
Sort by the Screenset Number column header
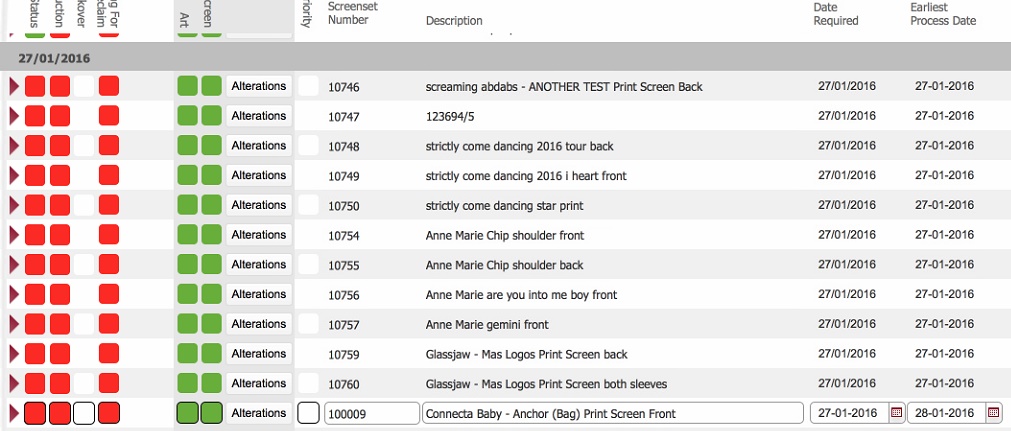pos(348,13)
